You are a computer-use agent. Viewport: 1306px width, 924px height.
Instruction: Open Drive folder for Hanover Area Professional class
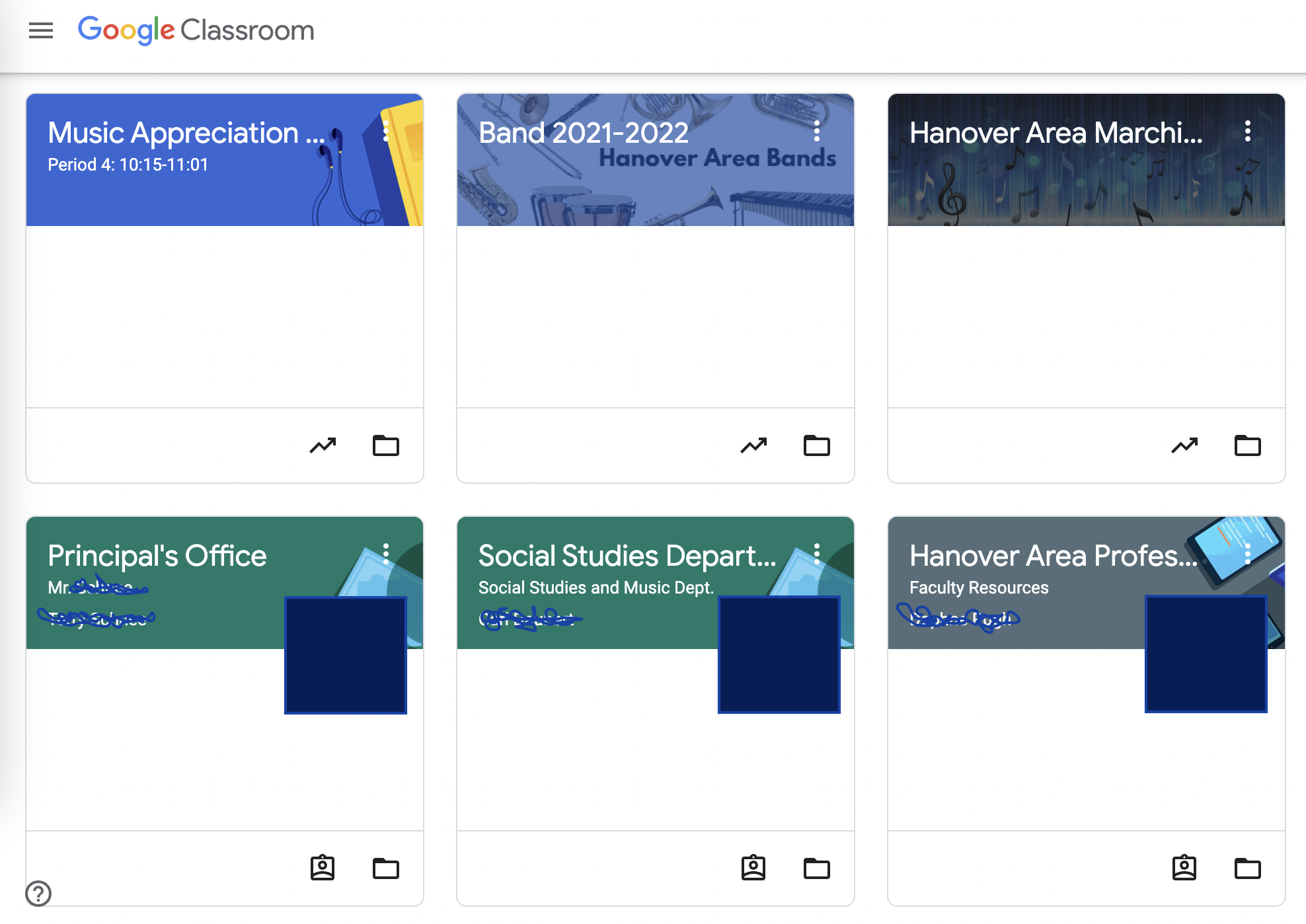[1248, 868]
